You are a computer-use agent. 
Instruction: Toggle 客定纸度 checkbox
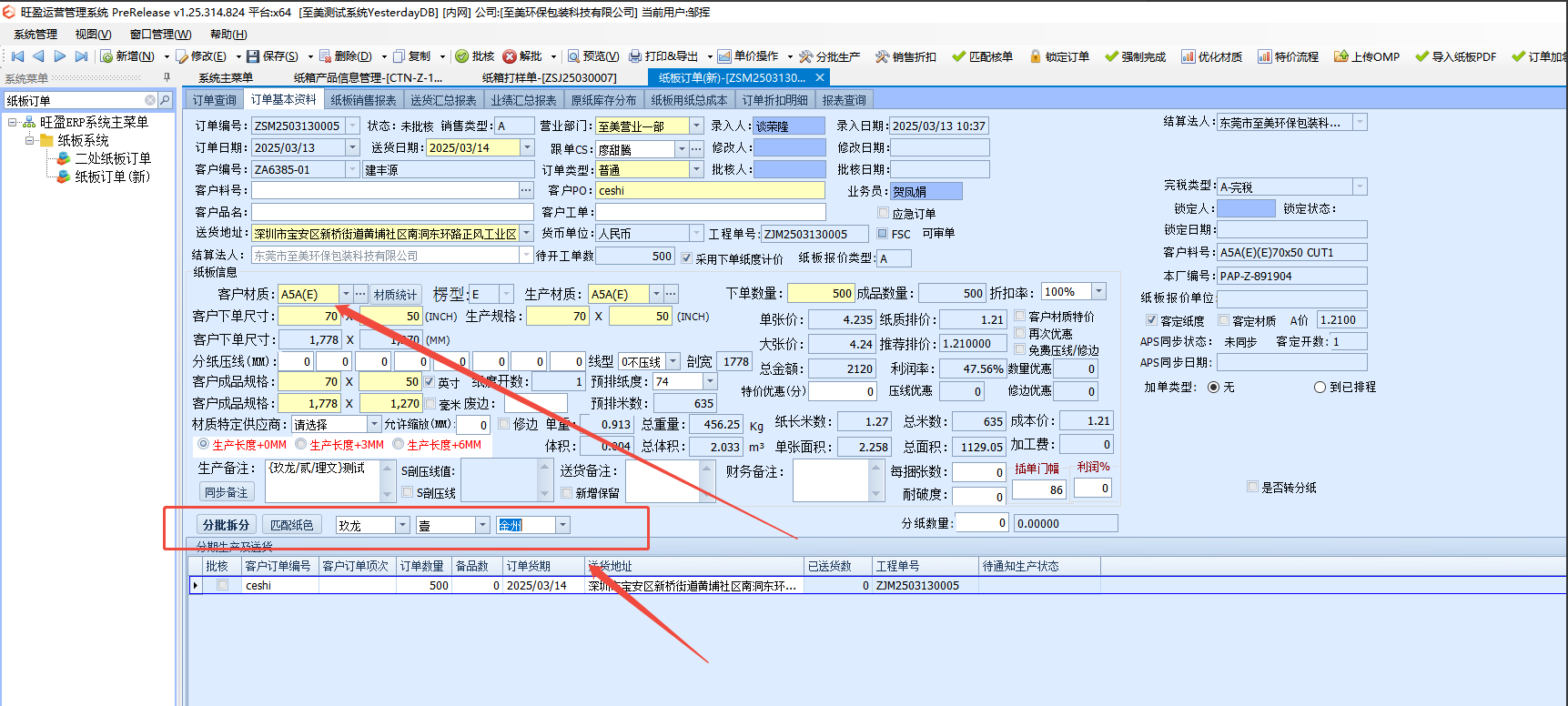(x=1151, y=320)
